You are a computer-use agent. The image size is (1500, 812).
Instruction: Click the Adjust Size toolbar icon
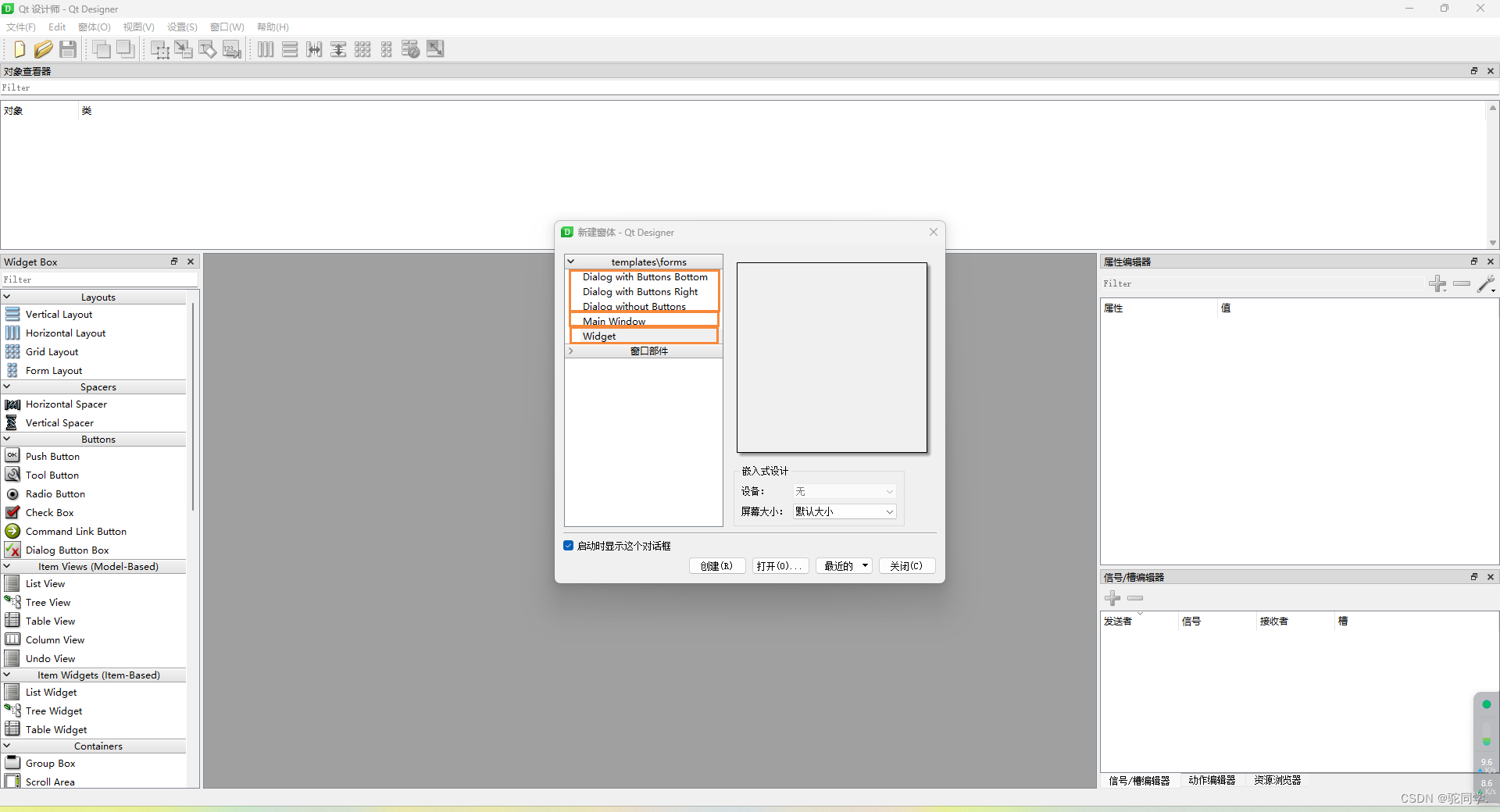point(435,49)
